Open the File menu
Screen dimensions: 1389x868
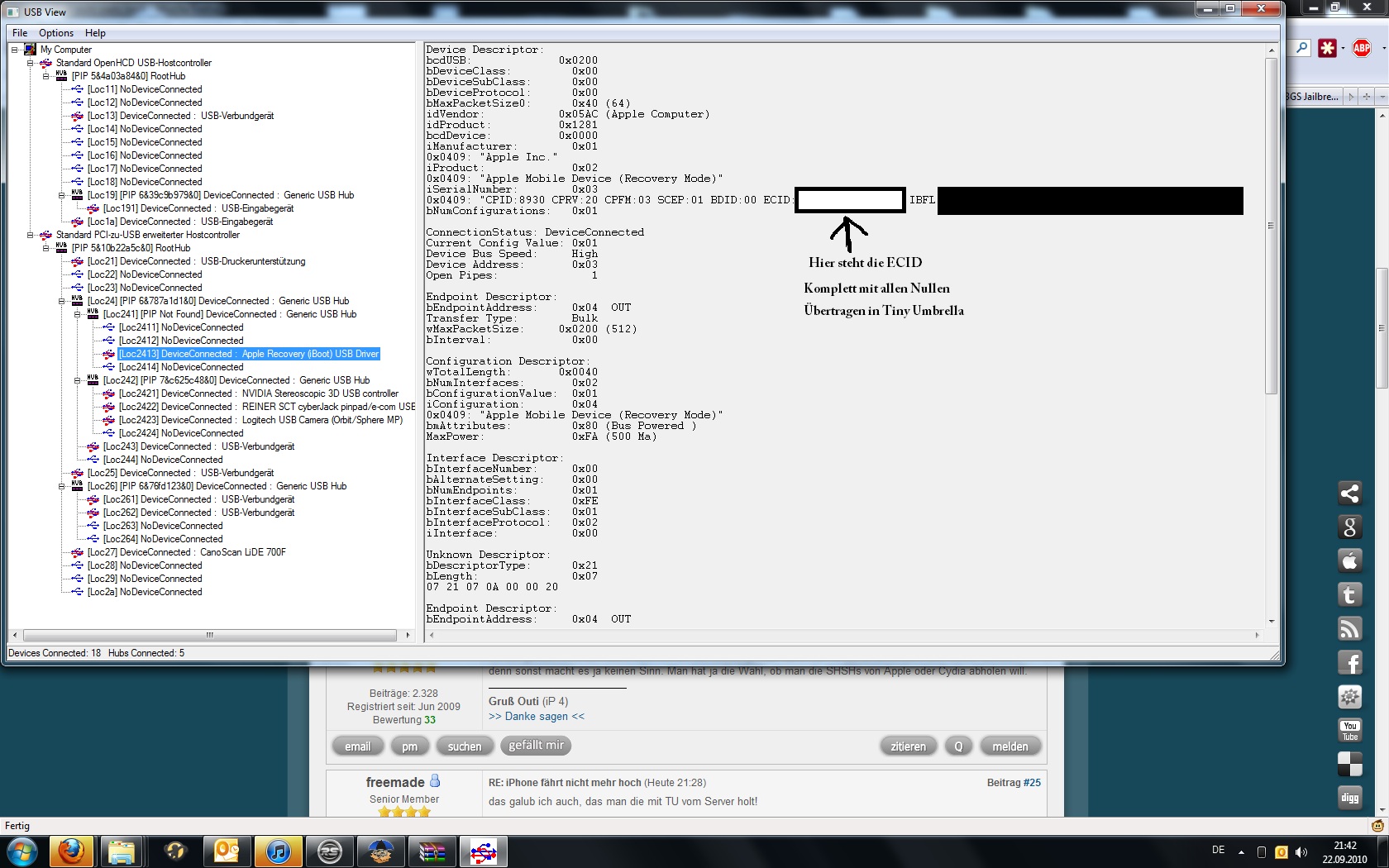click(x=20, y=33)
